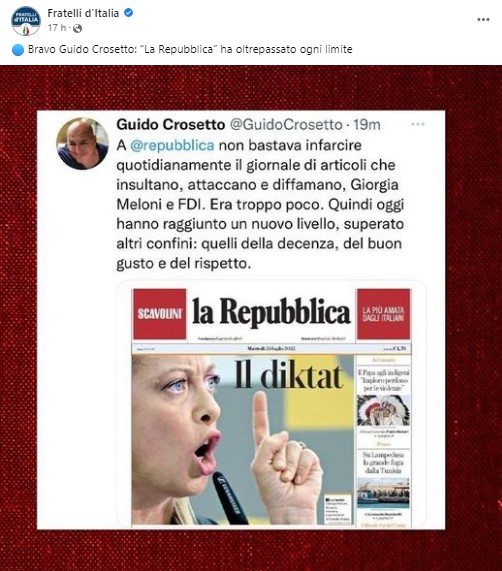Click the 'Il diktat' headline on front page

pyautogui.click(x=288, y=375)
